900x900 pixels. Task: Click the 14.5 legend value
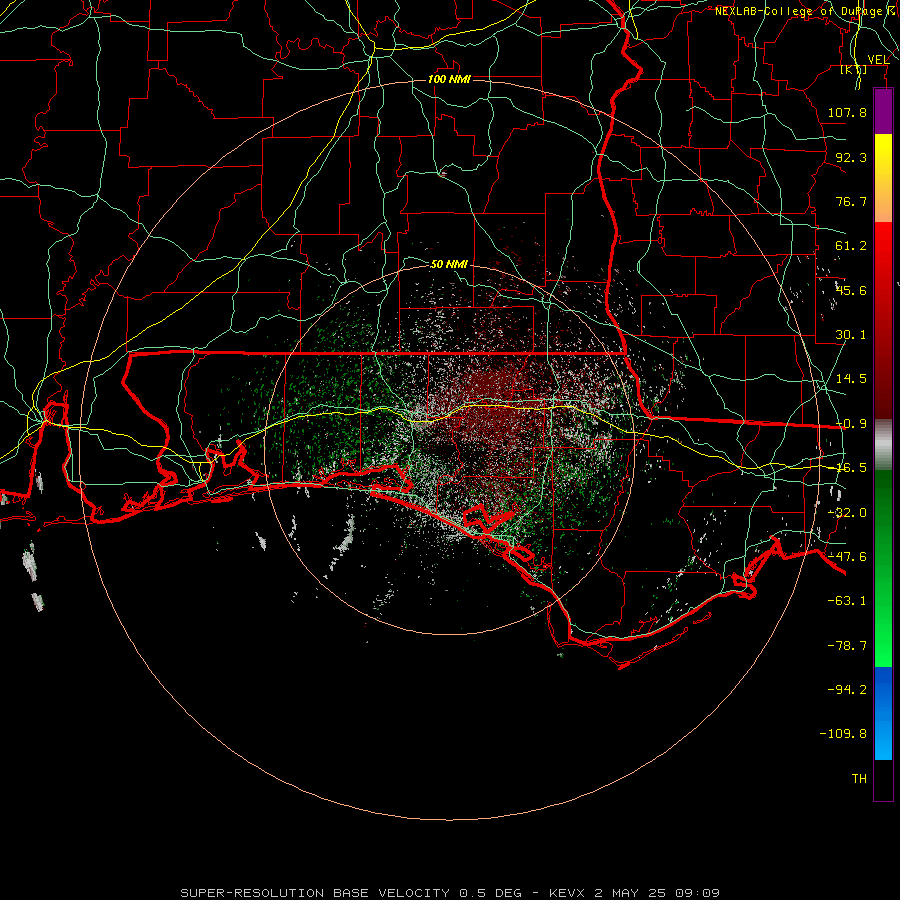[x=851, y=378]
